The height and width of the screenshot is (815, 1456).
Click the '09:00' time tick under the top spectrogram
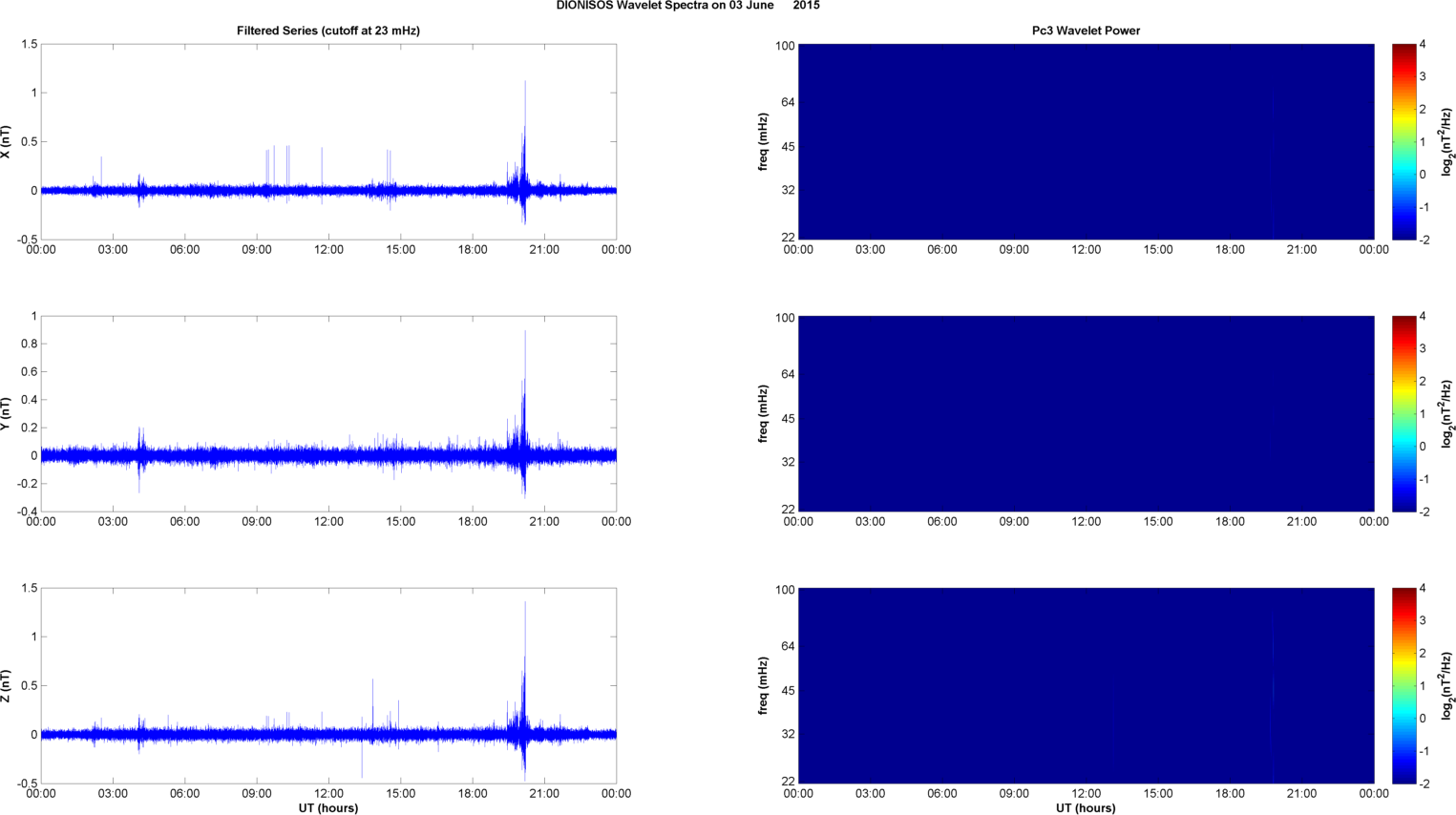click(x=1014, y=250)
